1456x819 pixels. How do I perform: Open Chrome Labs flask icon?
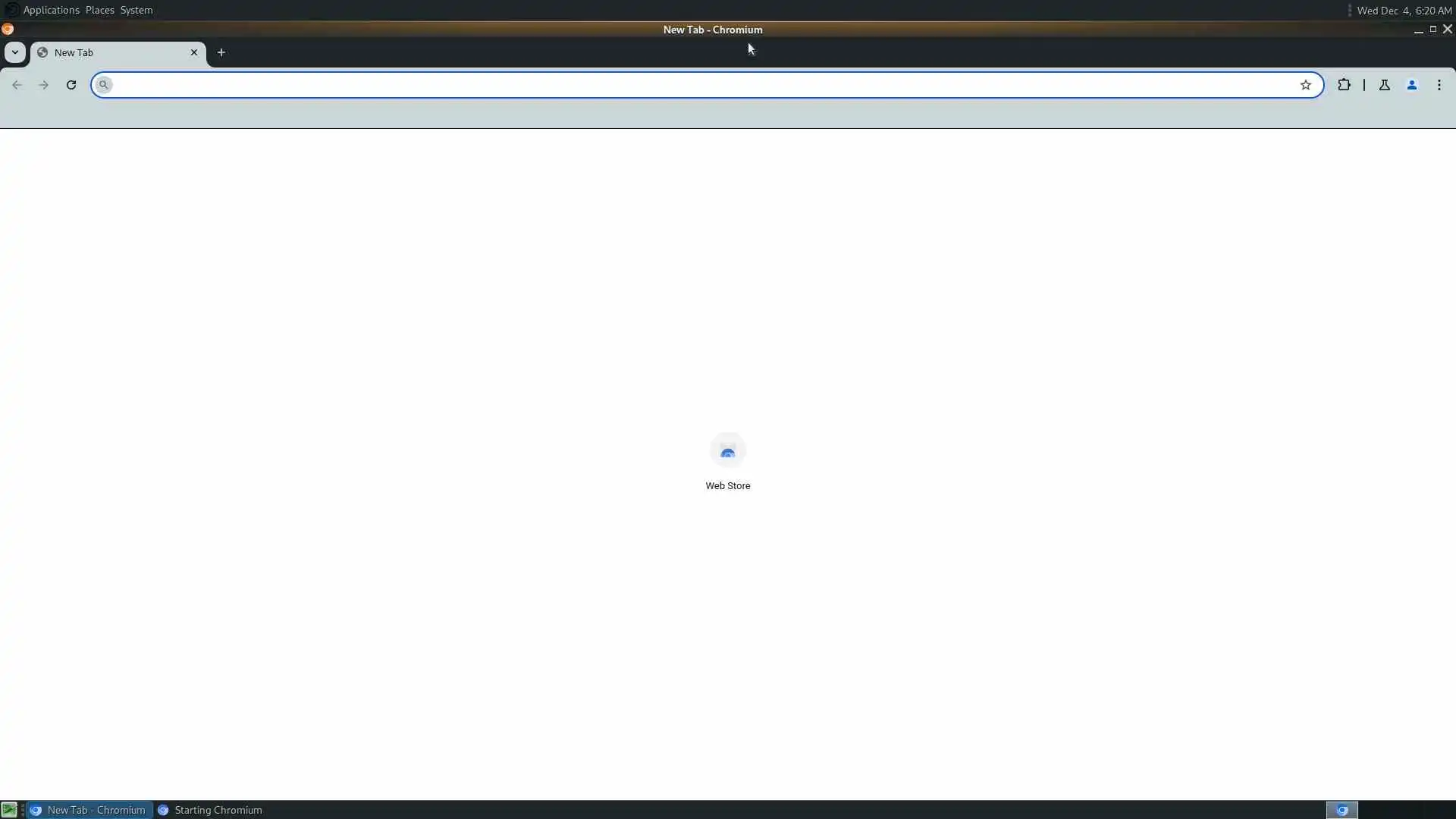(x=1384, y=85)
